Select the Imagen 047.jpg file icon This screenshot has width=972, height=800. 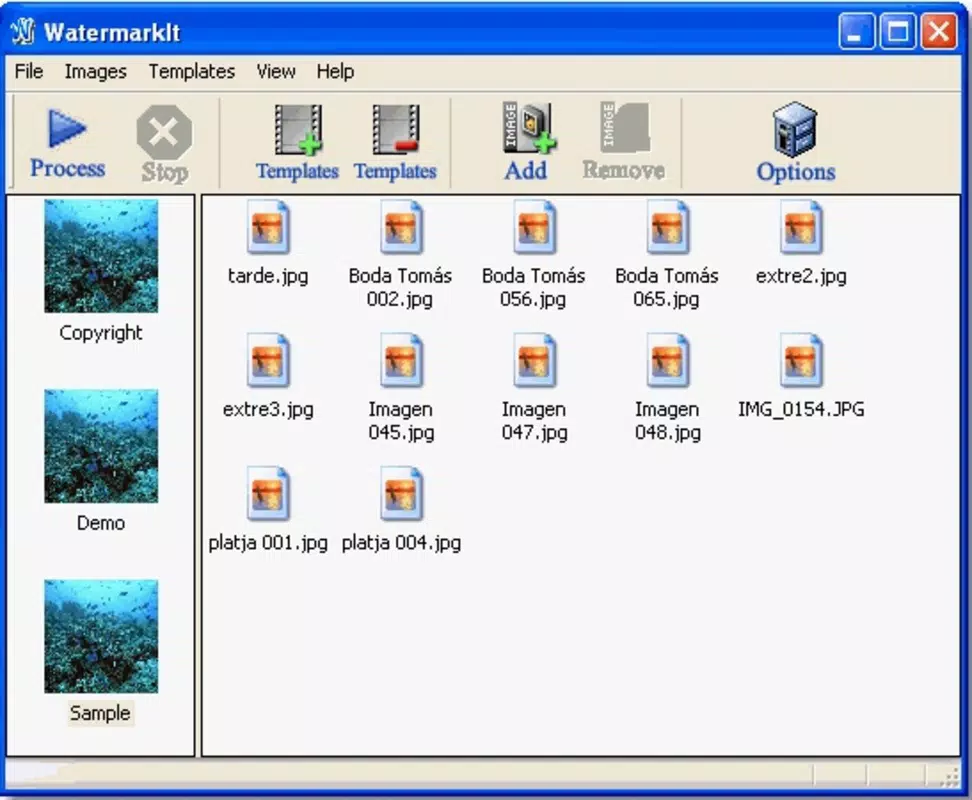pos(534,360)
